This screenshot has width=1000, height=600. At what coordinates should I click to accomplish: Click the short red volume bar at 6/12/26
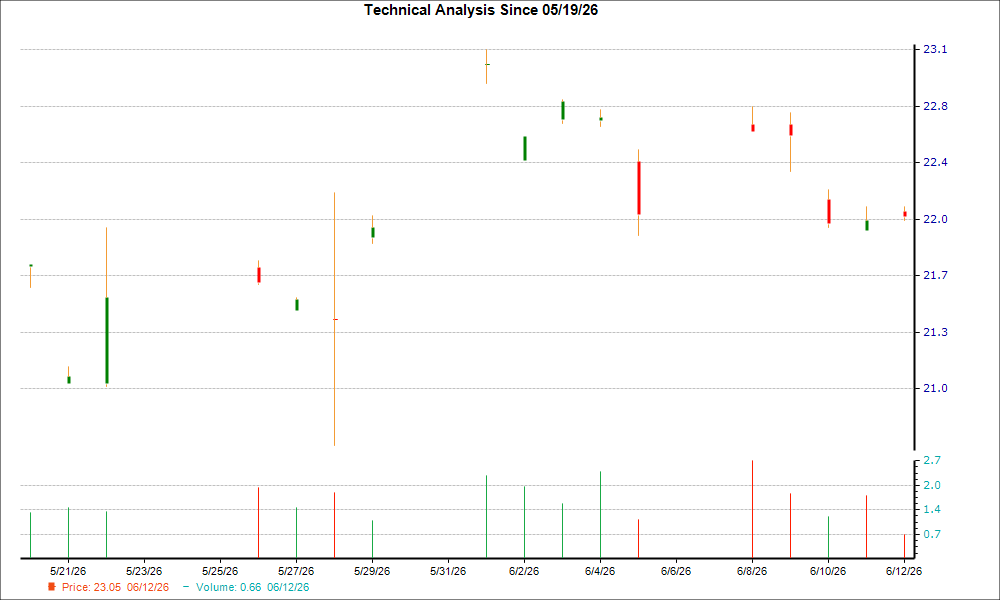pos(904,546)
